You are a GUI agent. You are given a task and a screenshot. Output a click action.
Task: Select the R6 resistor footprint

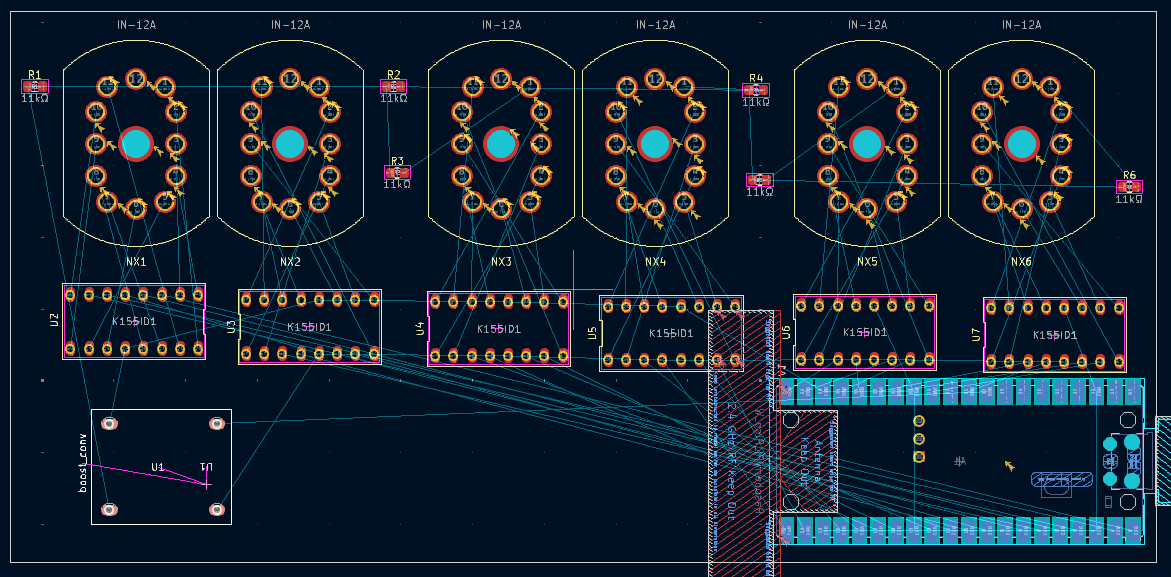[1129, 187]
